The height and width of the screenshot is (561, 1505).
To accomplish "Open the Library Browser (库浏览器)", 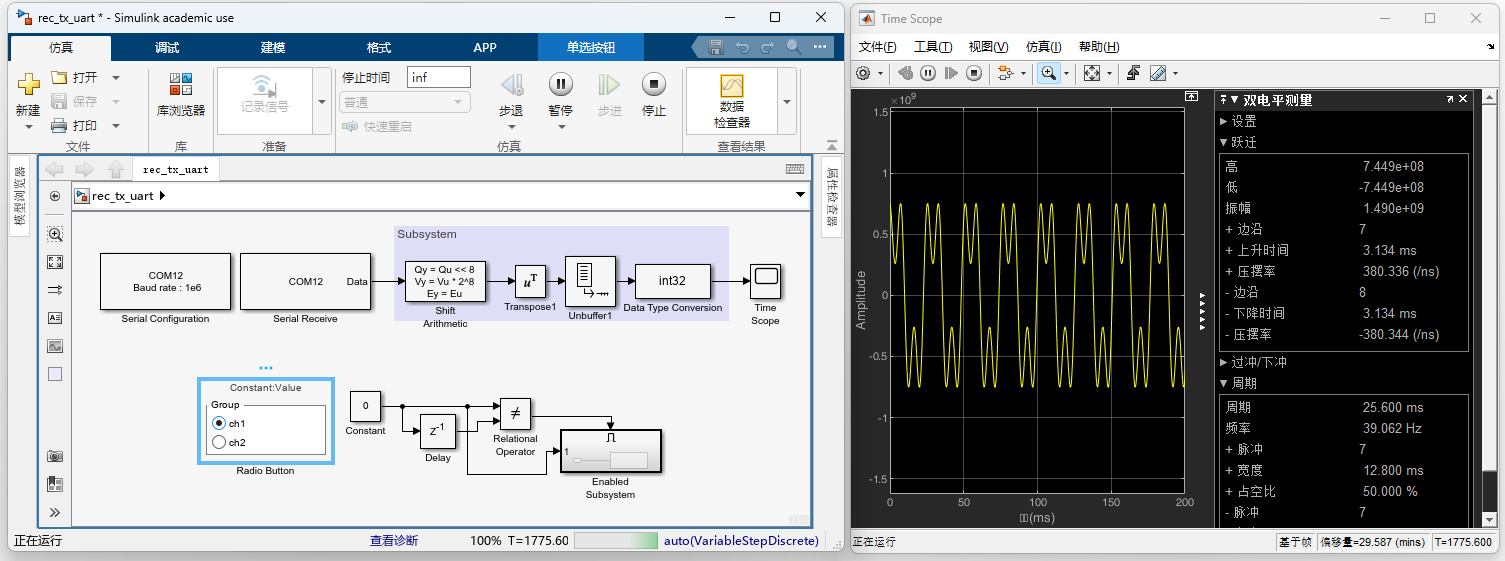I will [181, 93].
